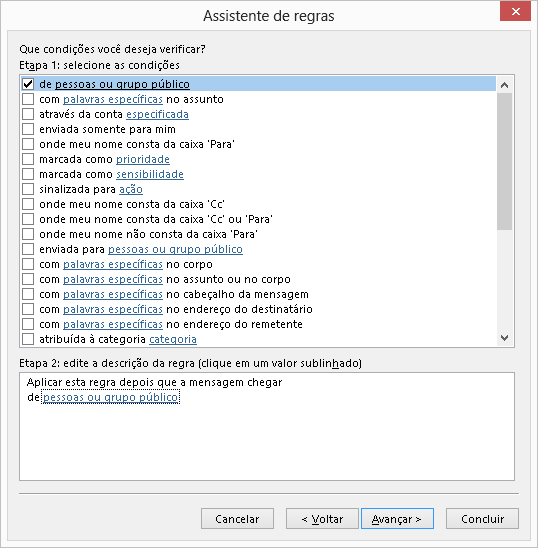This screenshot has width=538, height=548.
Task: Open the 'categoria' link
Action: (x=173, y=339)
